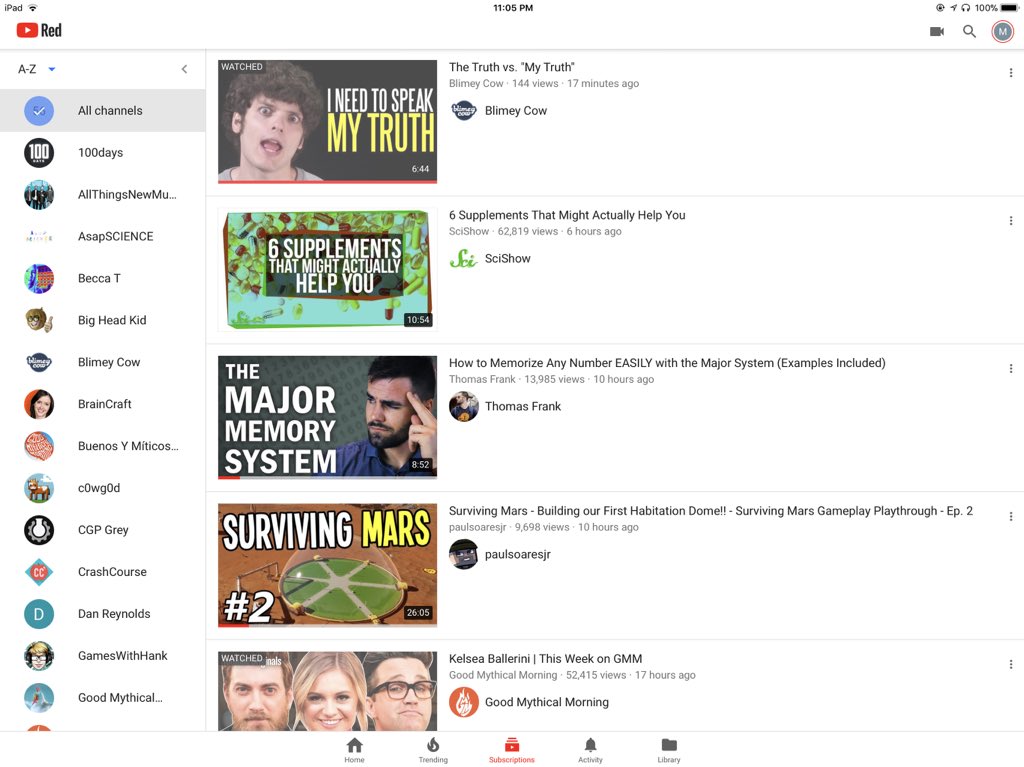Open c0wg0d channel avatar
This screenshot has width=1024, height=767.
tap(39, 487)
